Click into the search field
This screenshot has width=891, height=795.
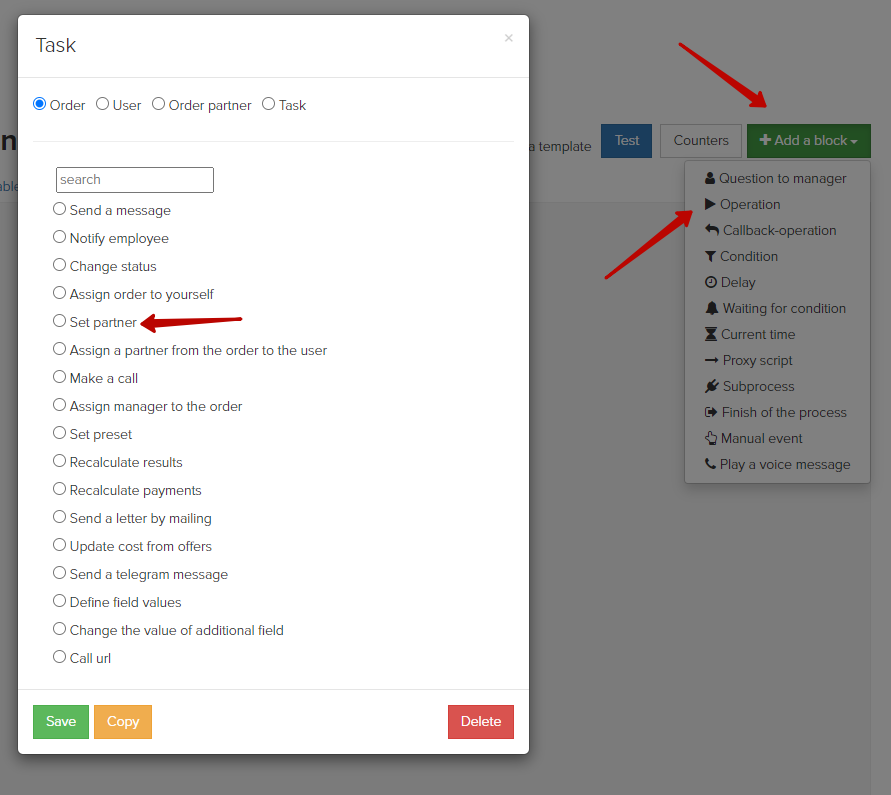[x=135, y=180]
